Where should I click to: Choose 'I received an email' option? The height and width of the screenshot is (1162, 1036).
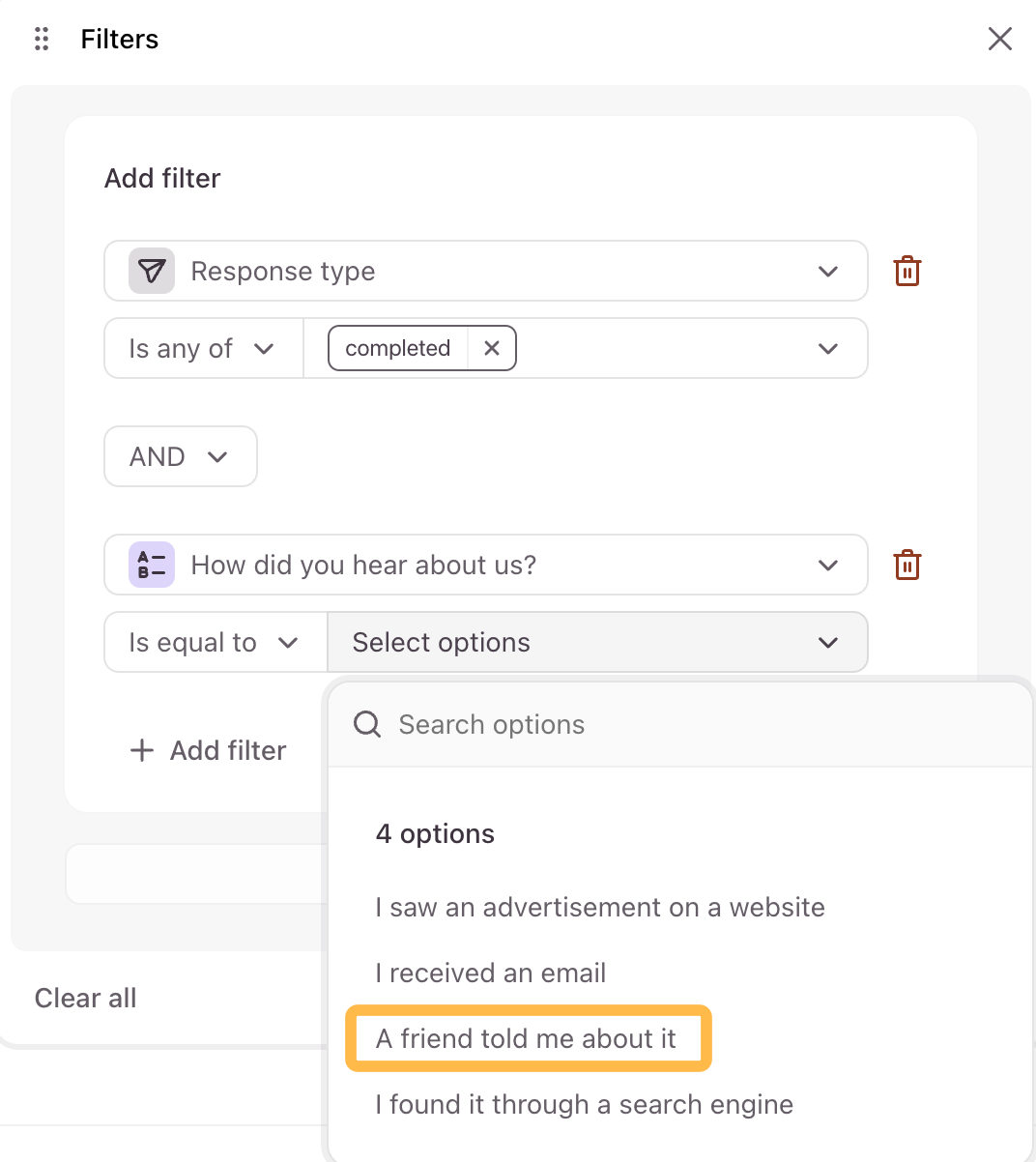click(x=491, y=973)
